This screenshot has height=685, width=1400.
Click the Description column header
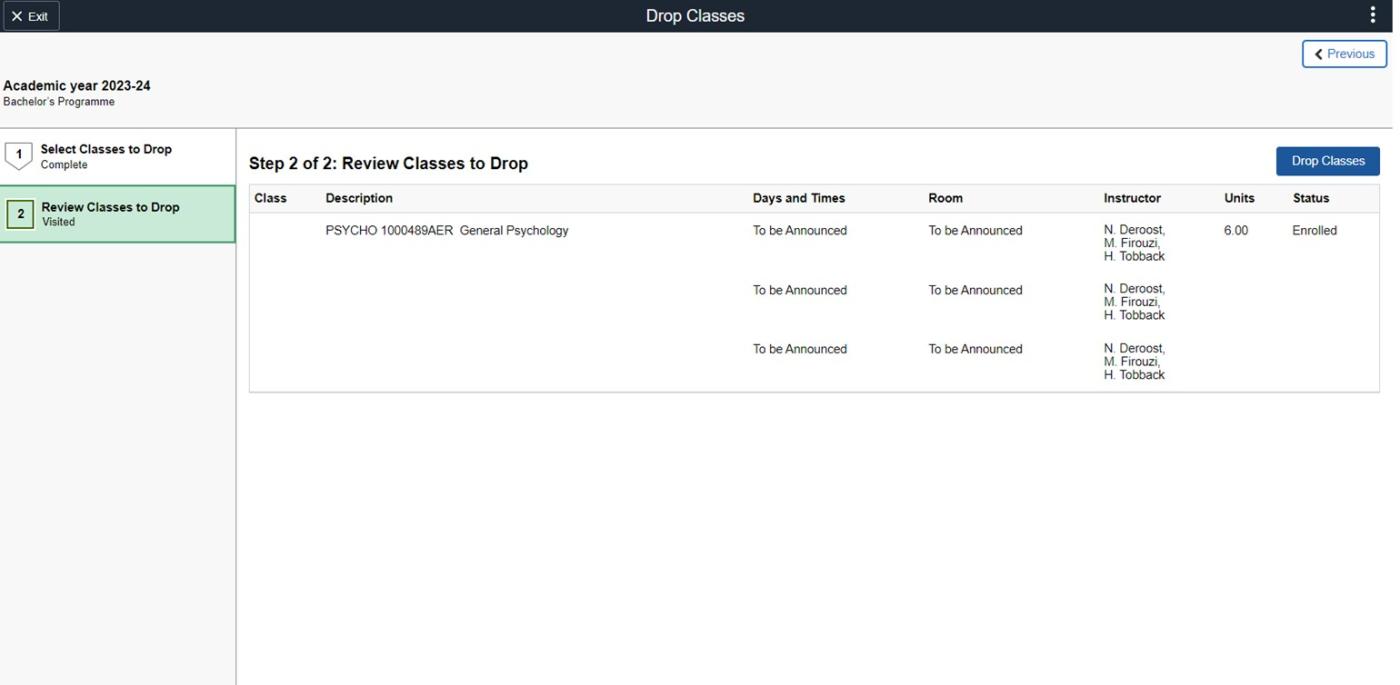(359, 198)
